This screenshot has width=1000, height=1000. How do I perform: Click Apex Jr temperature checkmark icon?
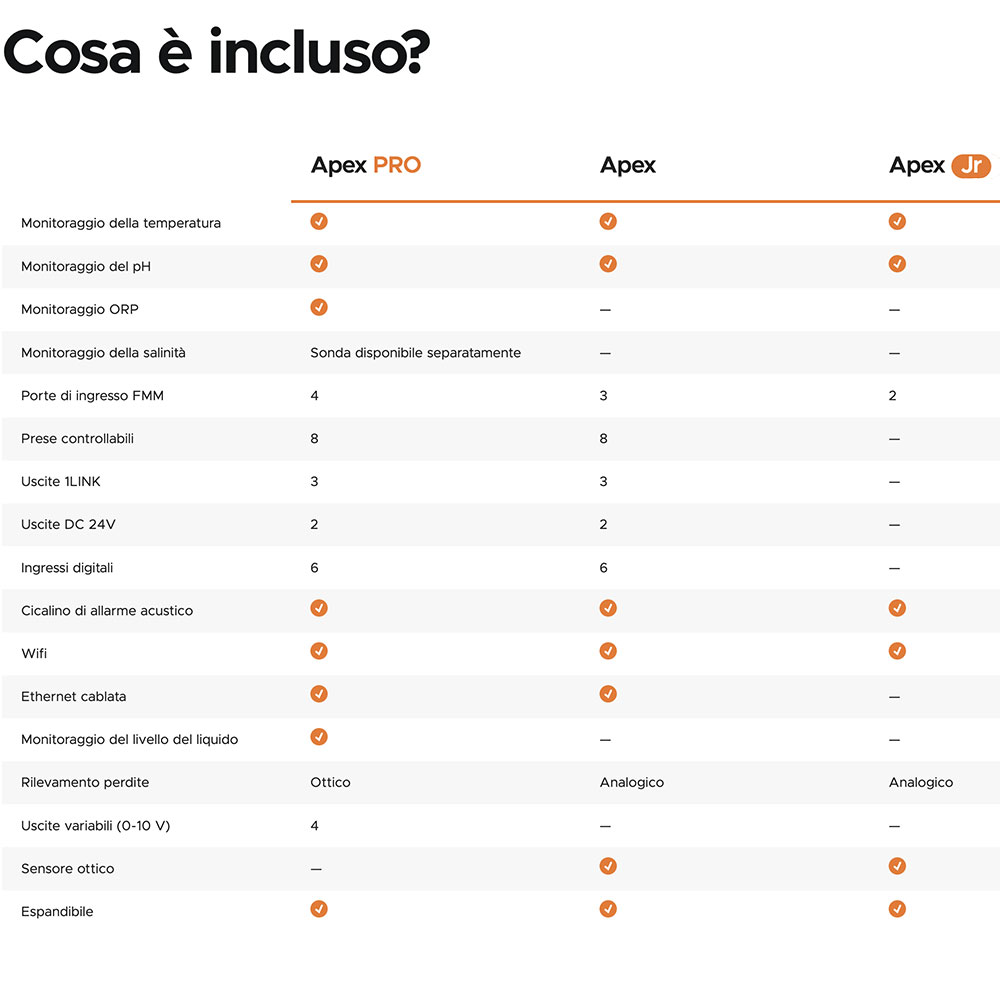pyautogui.click(x=897, y=221)
